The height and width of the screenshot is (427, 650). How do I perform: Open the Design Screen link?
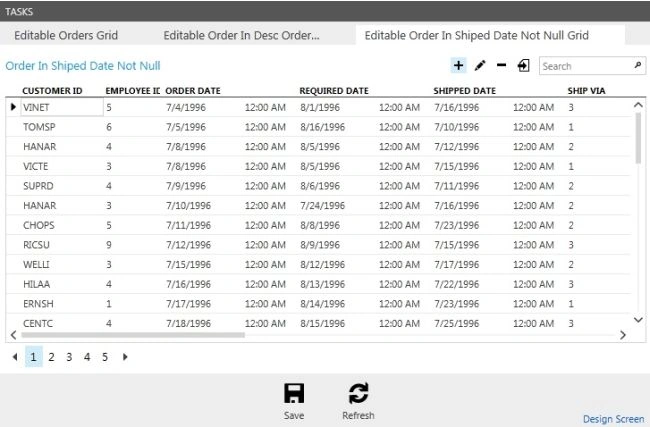(x=614, y=419)
